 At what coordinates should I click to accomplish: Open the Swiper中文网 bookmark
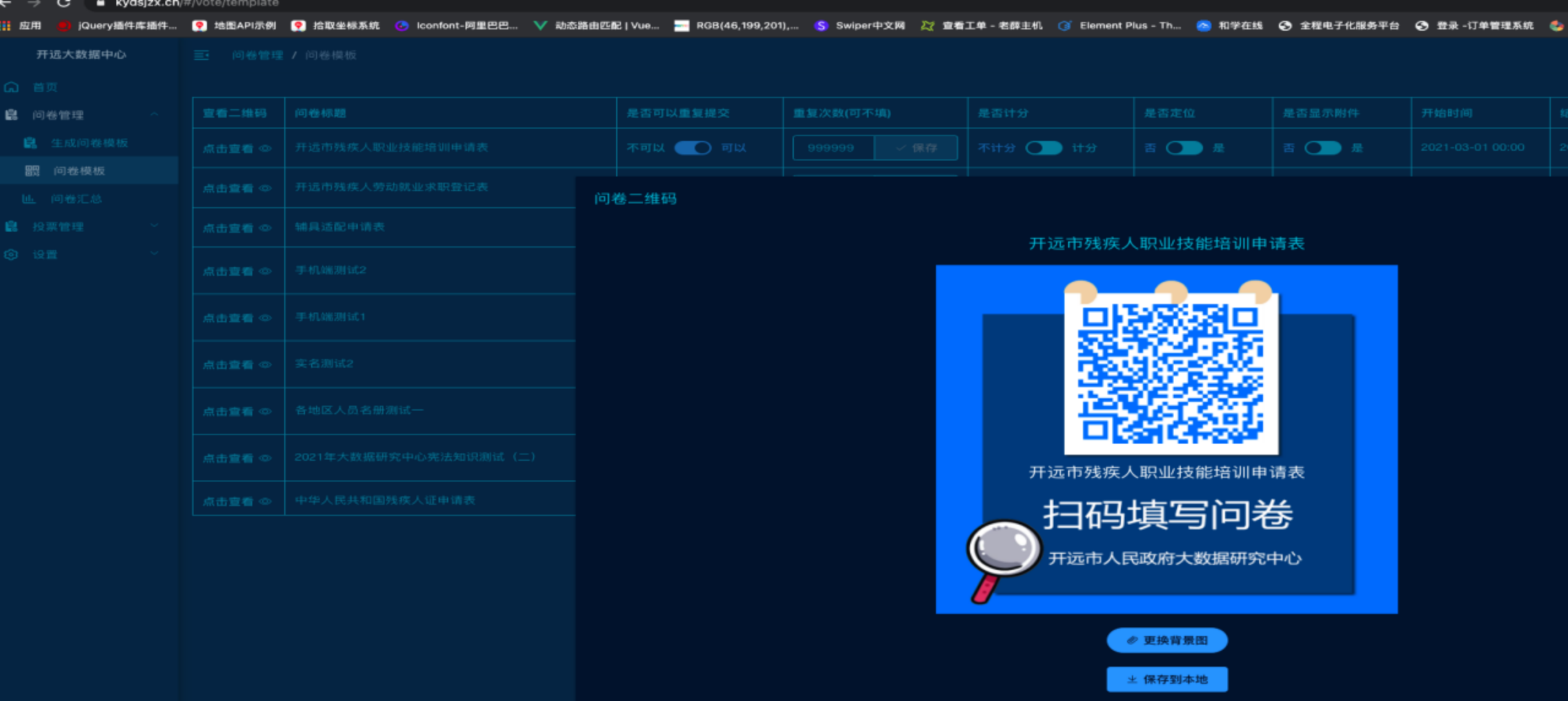860,26
